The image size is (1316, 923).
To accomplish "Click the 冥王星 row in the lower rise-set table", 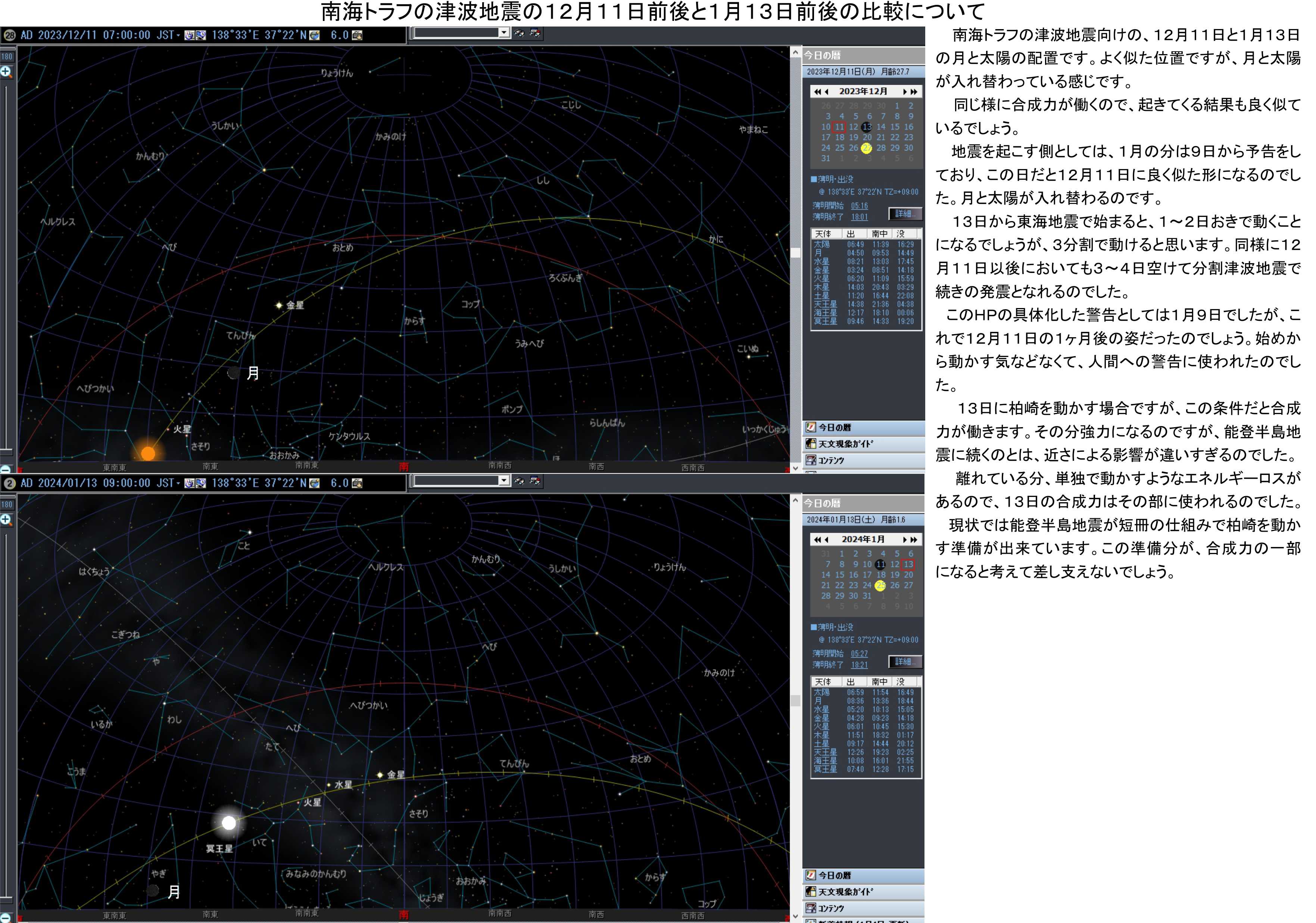I will coord(866,770).
